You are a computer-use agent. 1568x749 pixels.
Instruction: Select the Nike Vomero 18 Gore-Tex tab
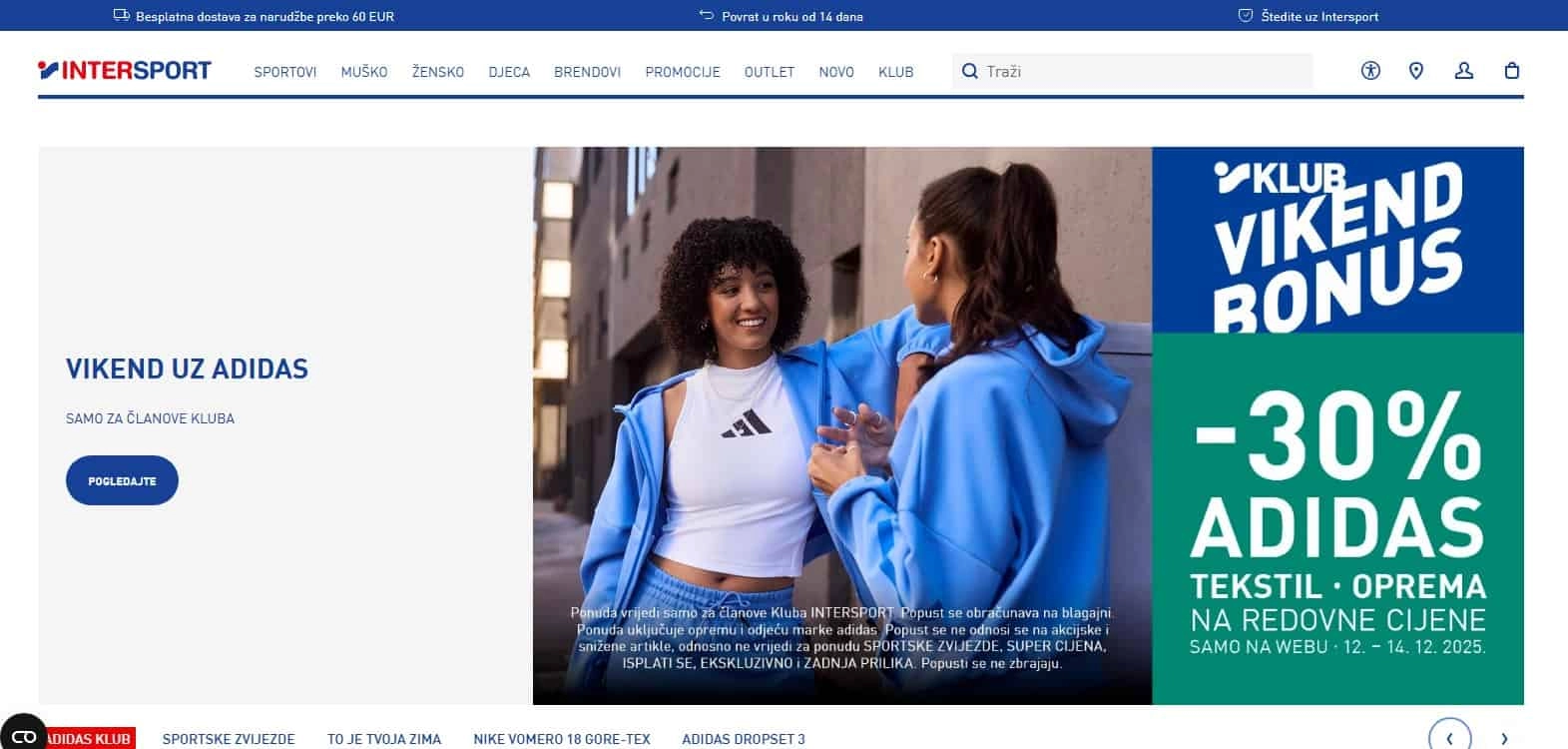tap(561, 739)
